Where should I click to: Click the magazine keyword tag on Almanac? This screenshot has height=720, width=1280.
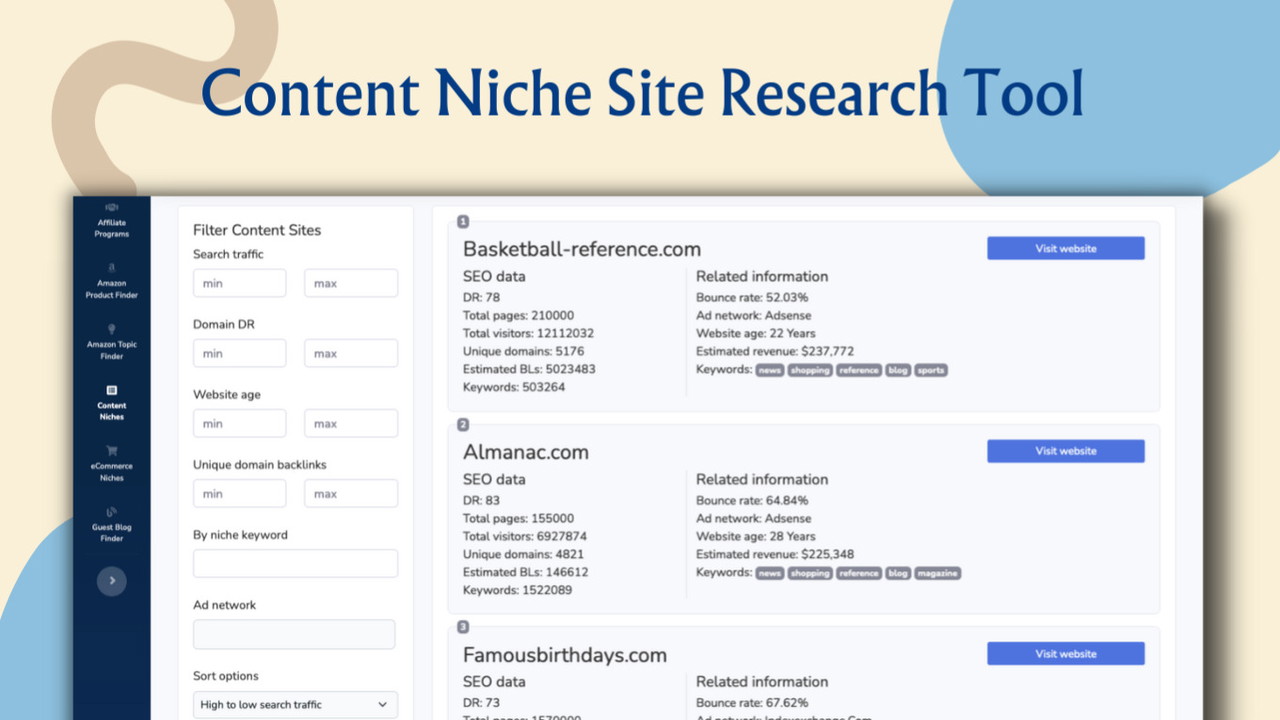[937, 574]
